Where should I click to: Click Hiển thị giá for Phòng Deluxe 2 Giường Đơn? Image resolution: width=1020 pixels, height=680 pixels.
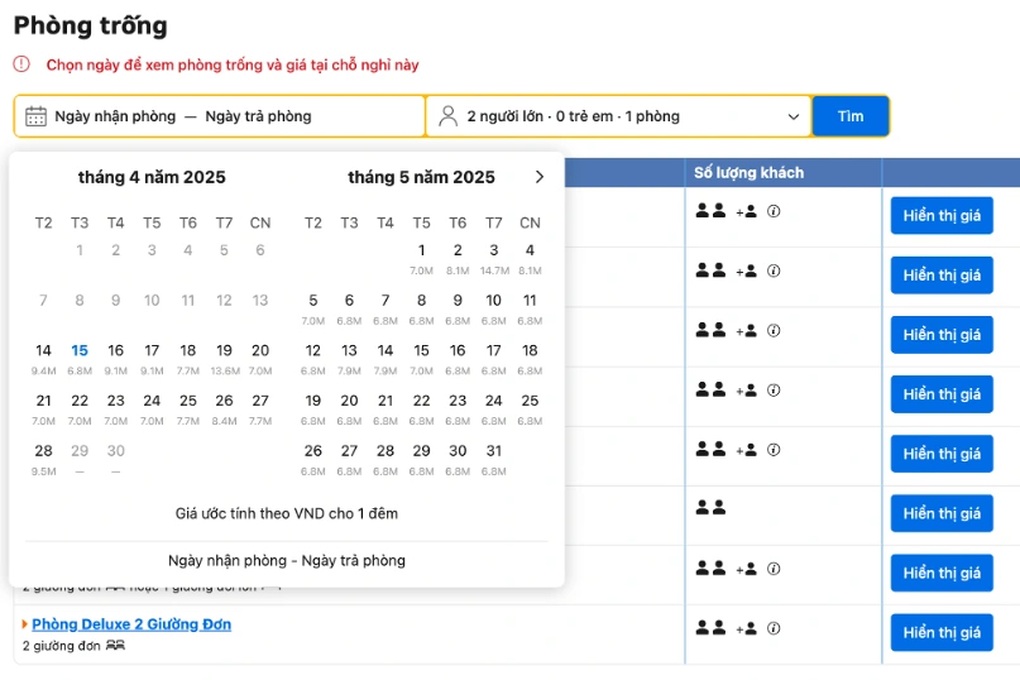click(941, 632)
